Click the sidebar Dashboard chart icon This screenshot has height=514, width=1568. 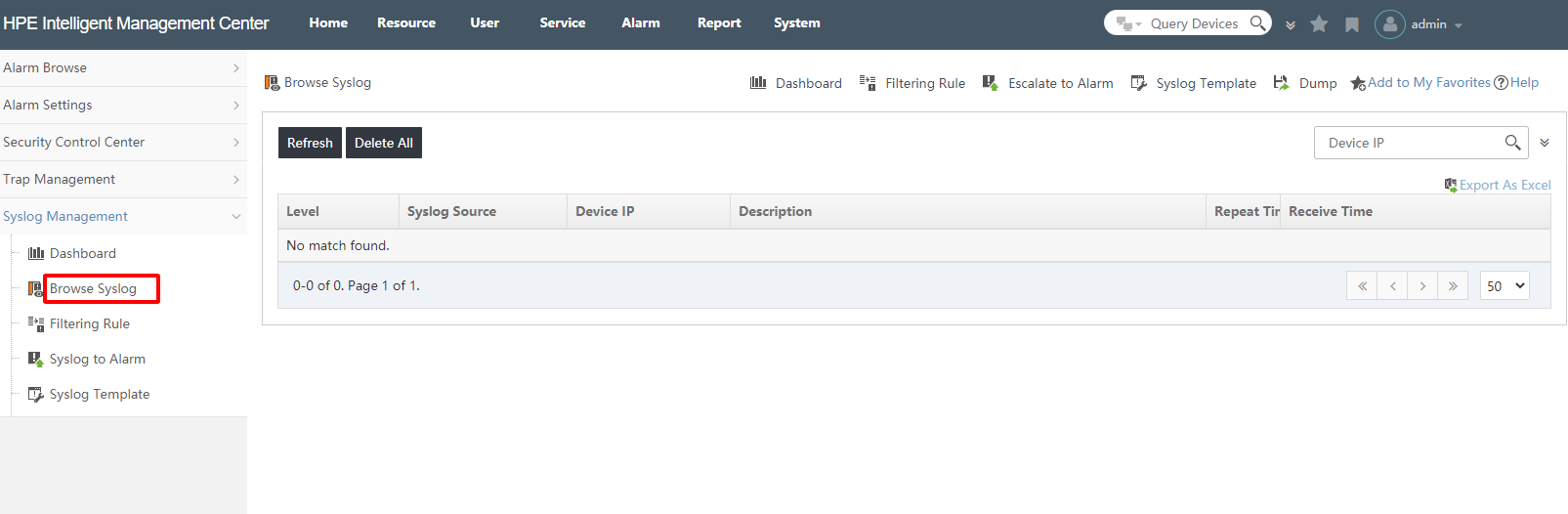coord(36,253)
